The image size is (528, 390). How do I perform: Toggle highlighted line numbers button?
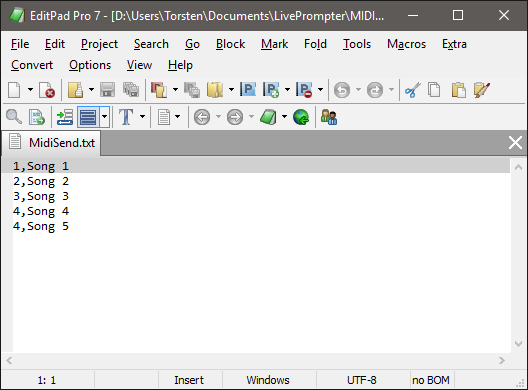[88, 117]
